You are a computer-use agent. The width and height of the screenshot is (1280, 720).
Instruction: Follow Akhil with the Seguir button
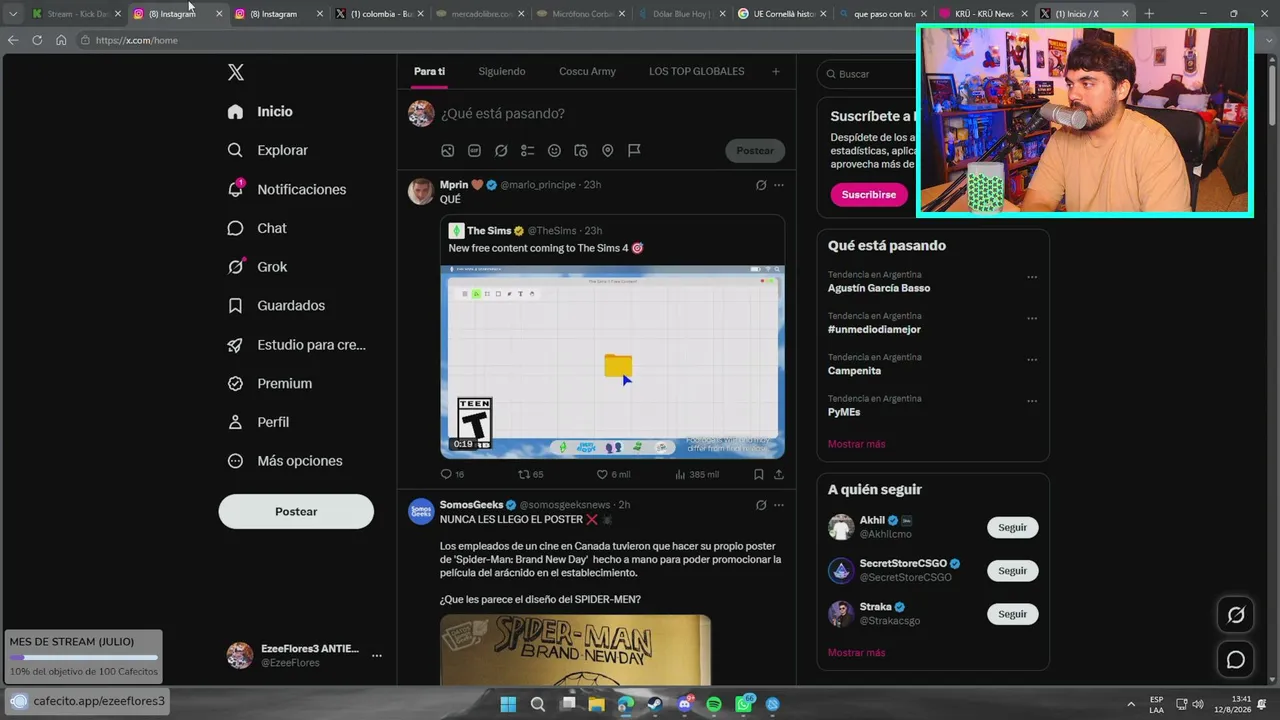(1012, 527)
